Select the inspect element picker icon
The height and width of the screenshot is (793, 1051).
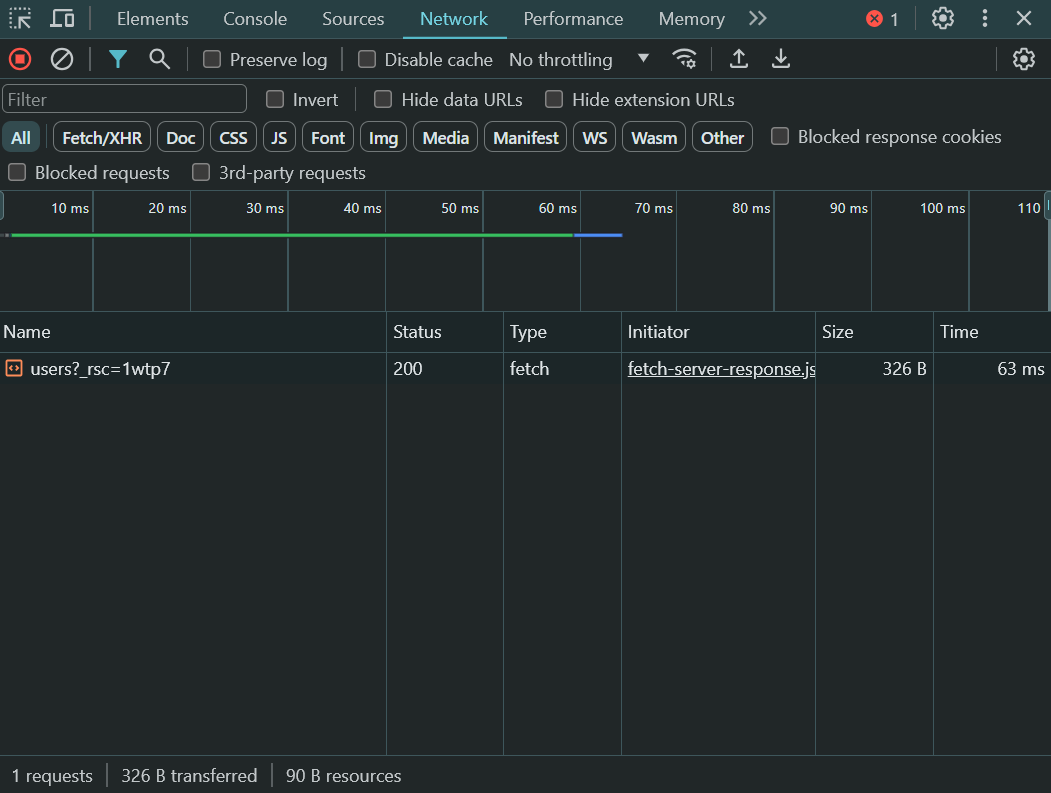20,18
